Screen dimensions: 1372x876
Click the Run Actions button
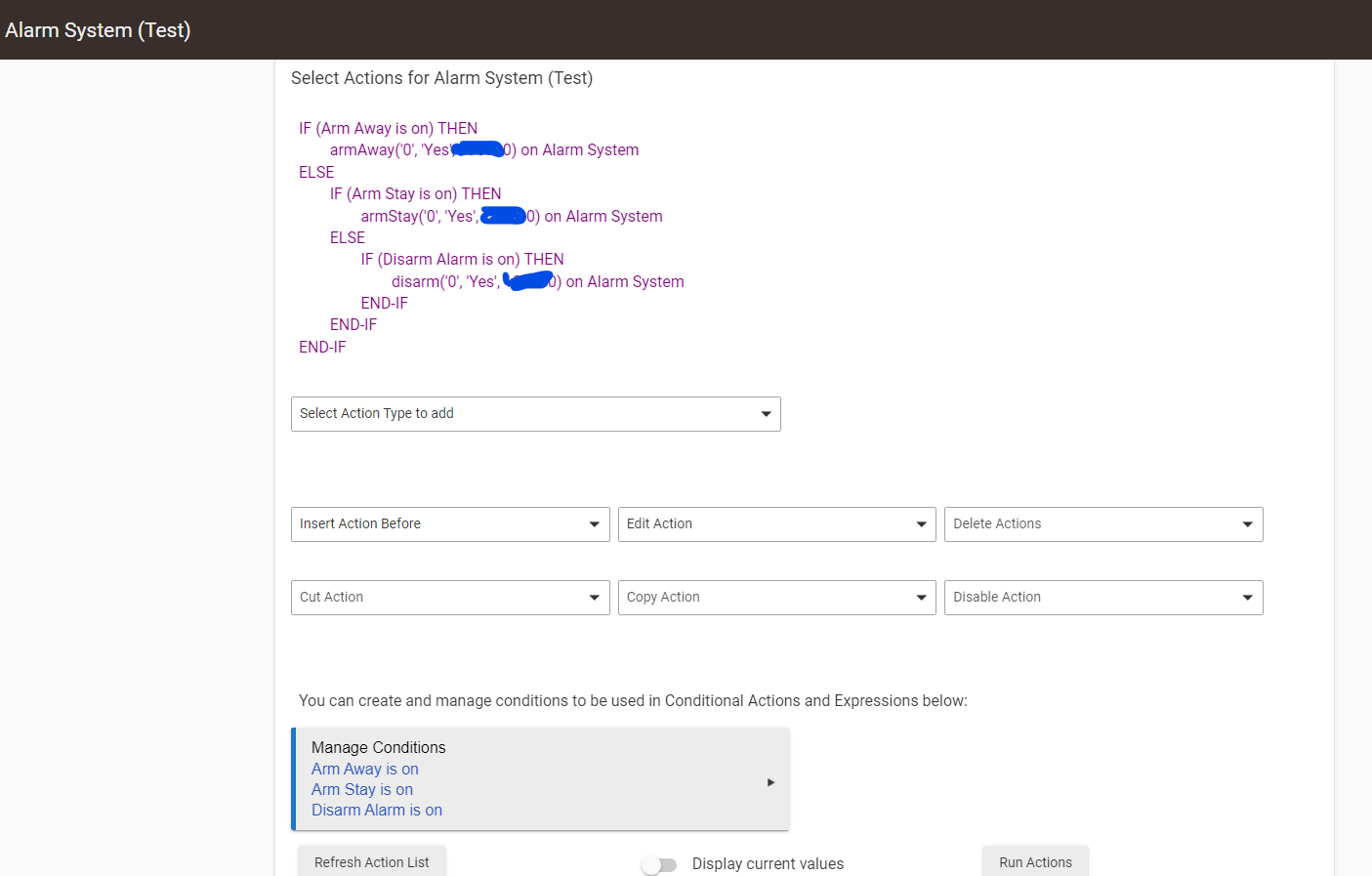(1035, 861)
